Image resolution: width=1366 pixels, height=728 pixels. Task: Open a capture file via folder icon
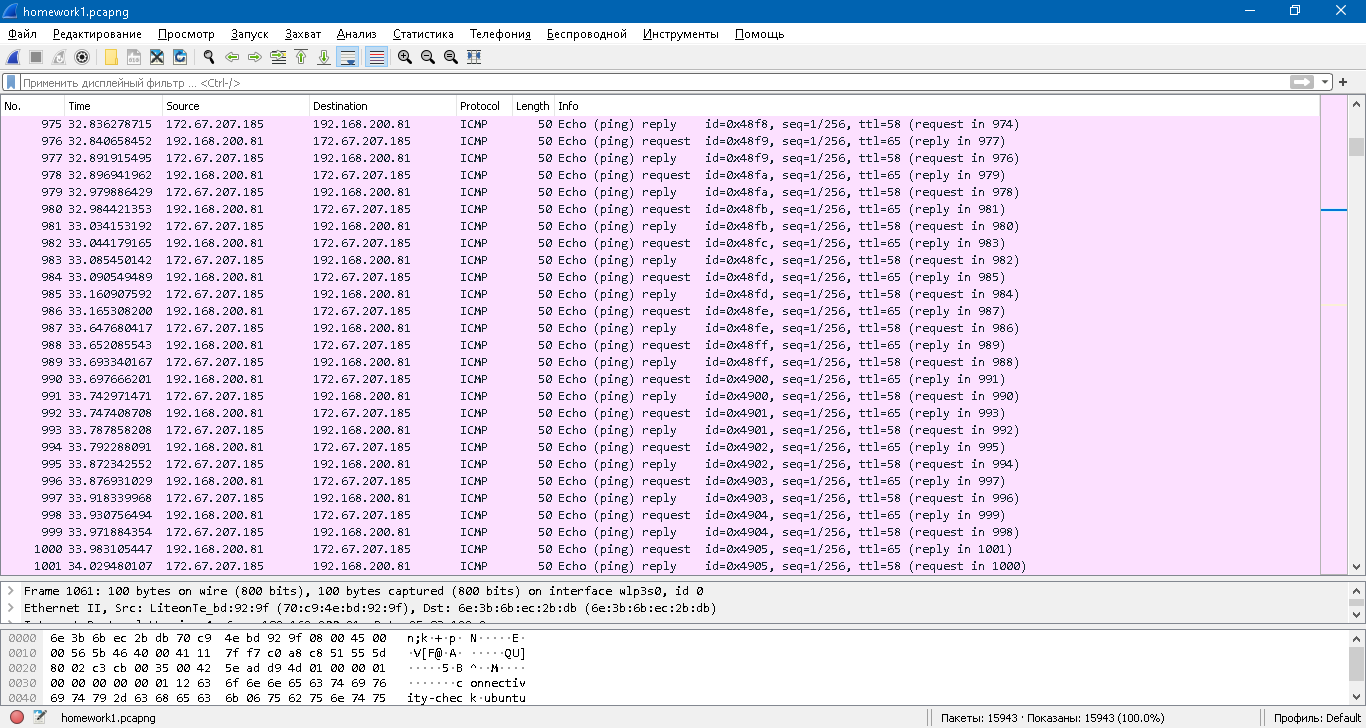[x=111, y=57]
